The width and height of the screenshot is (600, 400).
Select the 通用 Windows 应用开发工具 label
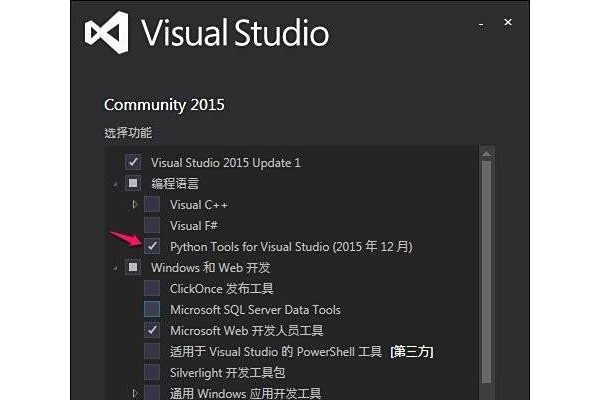pyautogui.click(x=246, y=393)
